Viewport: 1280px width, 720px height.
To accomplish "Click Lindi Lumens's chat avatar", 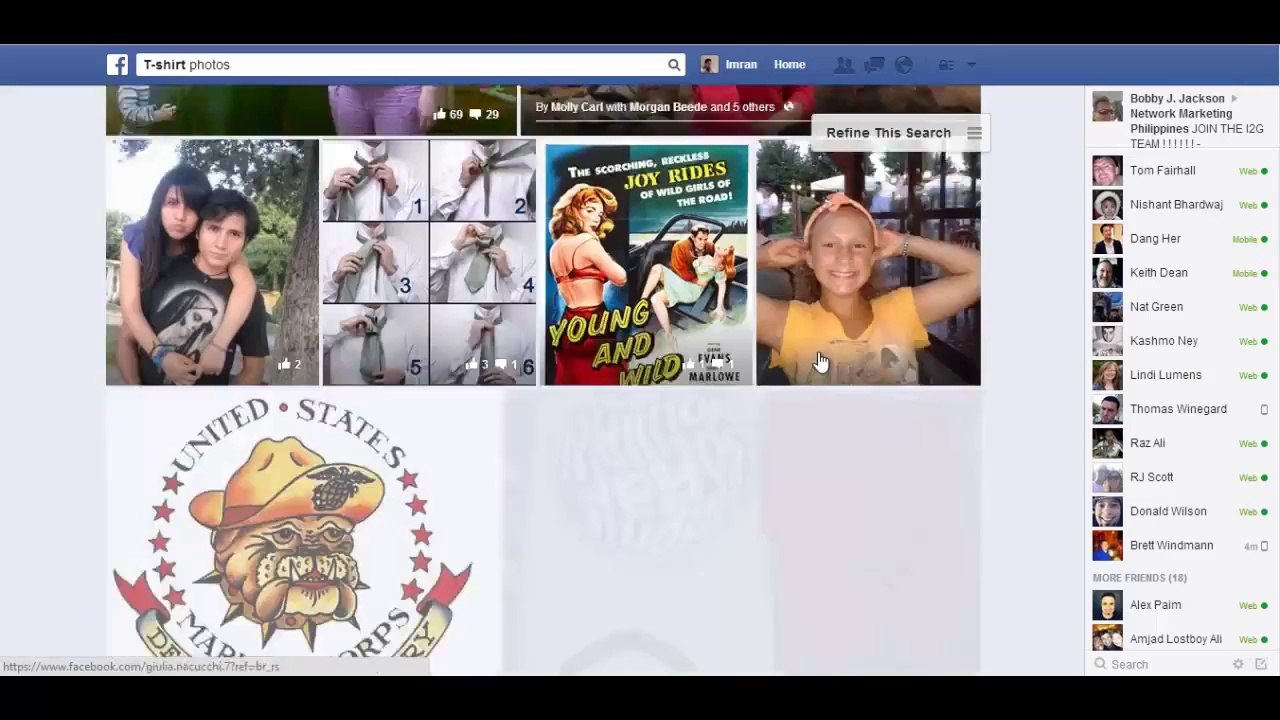I will coord(1107,375).
